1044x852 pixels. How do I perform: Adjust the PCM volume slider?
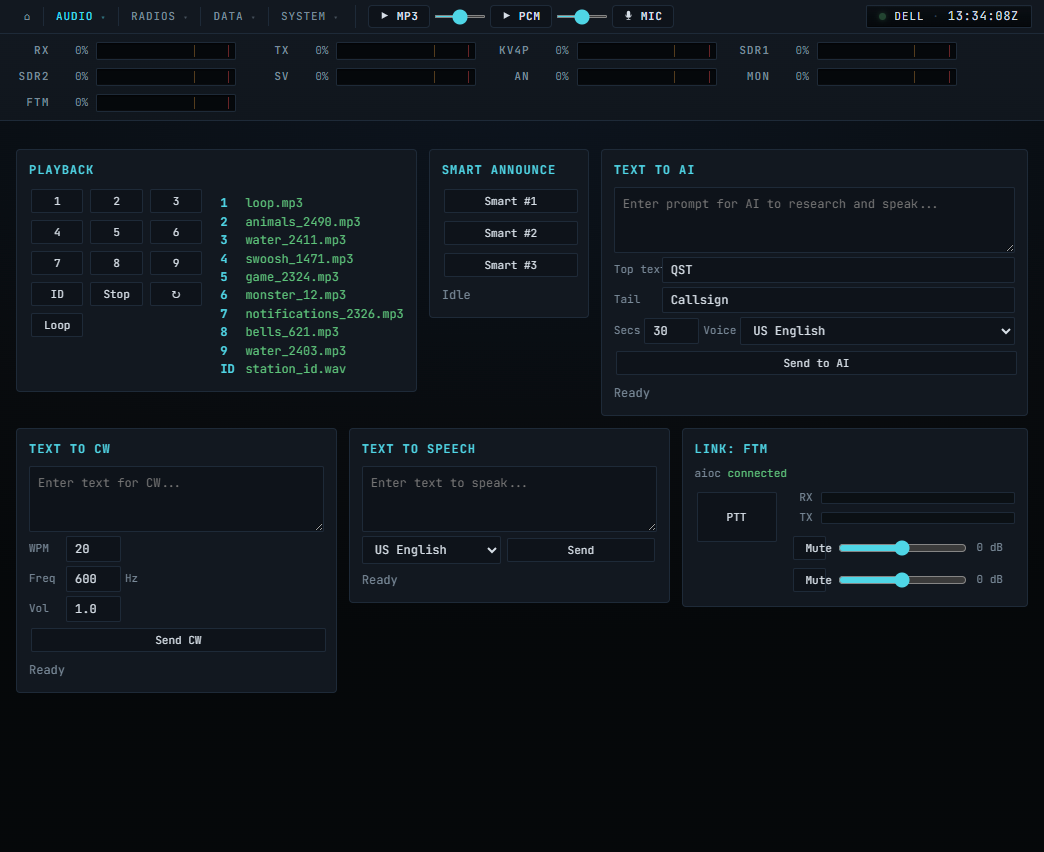(x=582, y=17)
